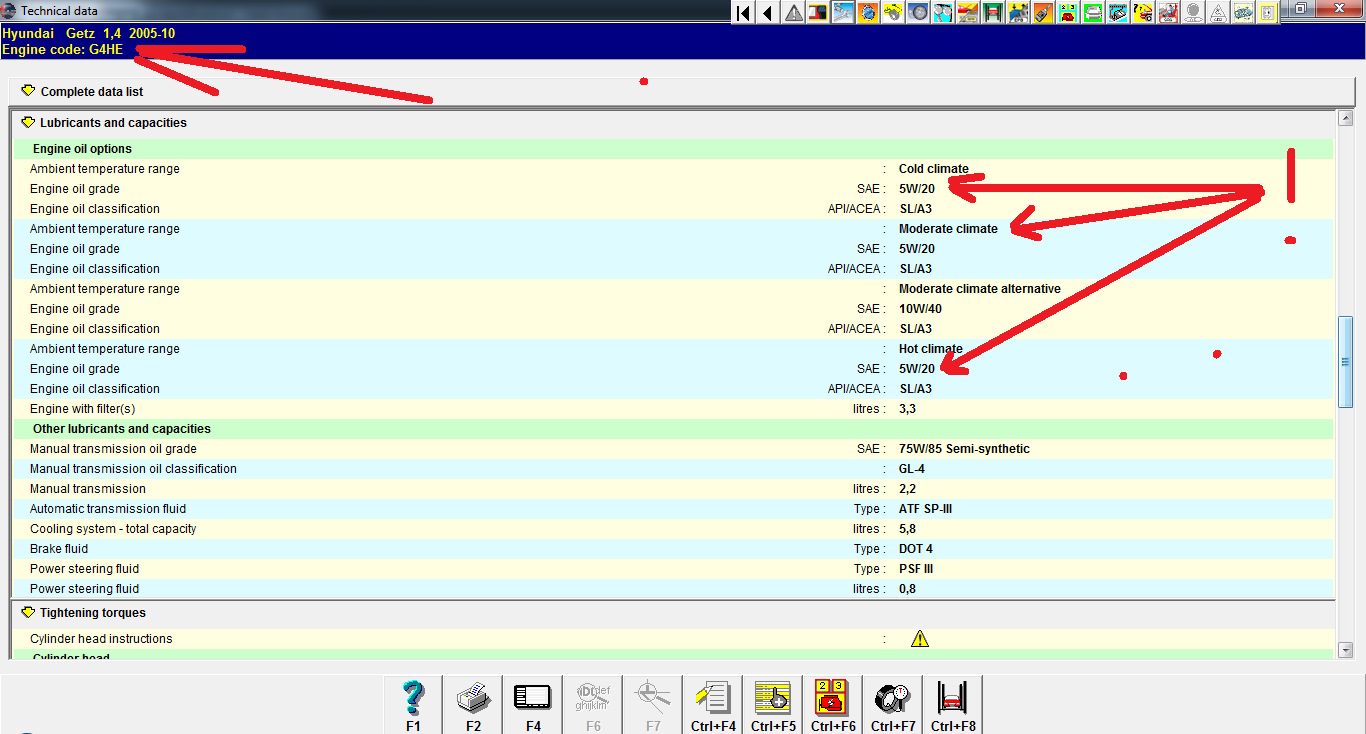View Cylinder head instructions warning triangle
Screen dimensions: 1366x734
point(920,639)
